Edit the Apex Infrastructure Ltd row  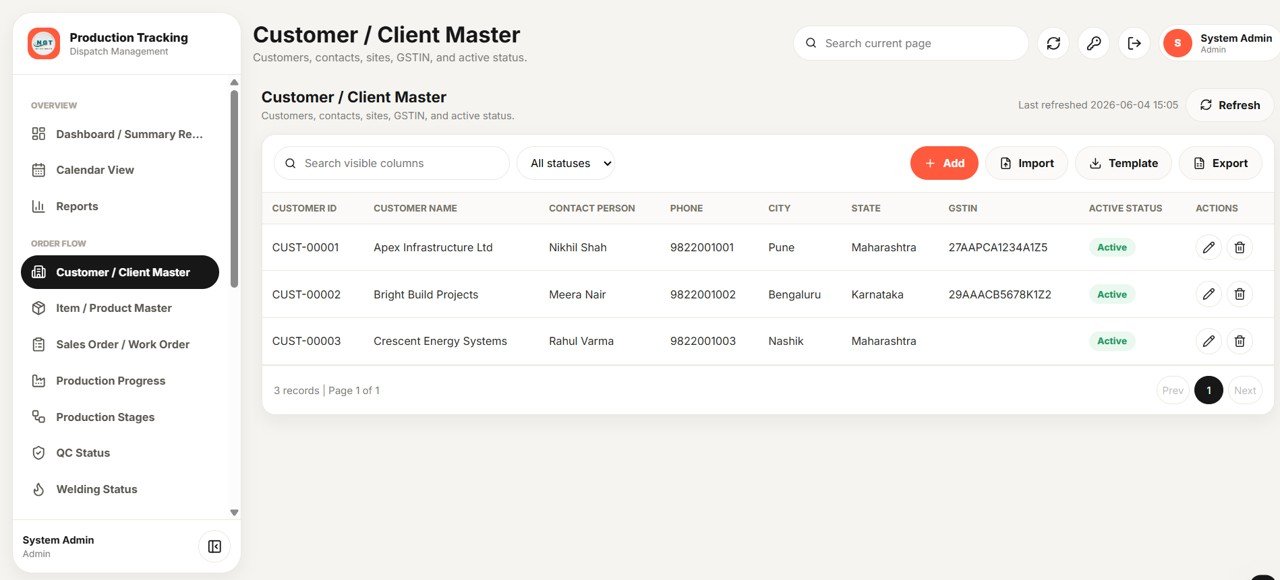click(1209, 247)
